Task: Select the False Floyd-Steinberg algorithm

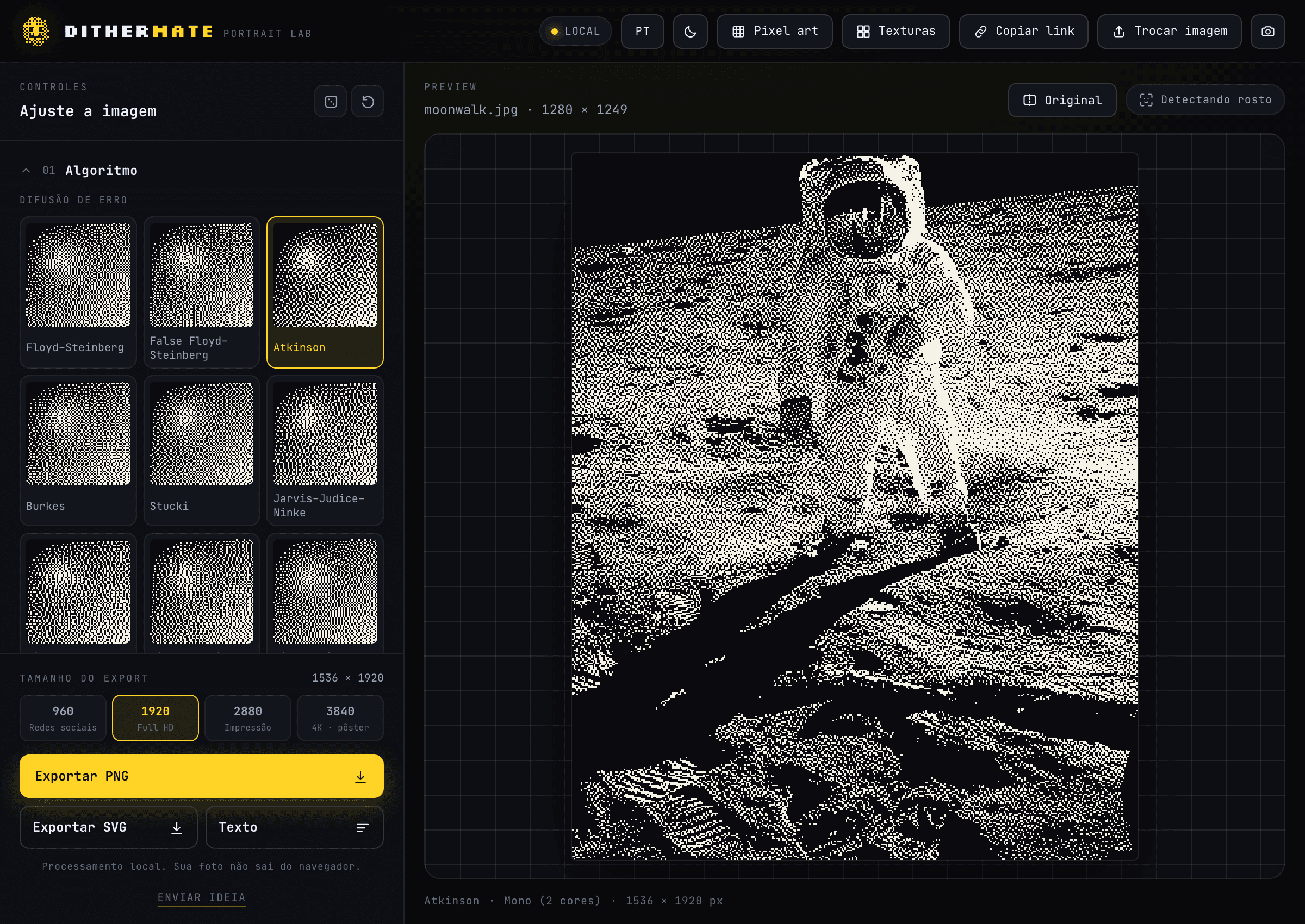Action: [x=202, y=292]
